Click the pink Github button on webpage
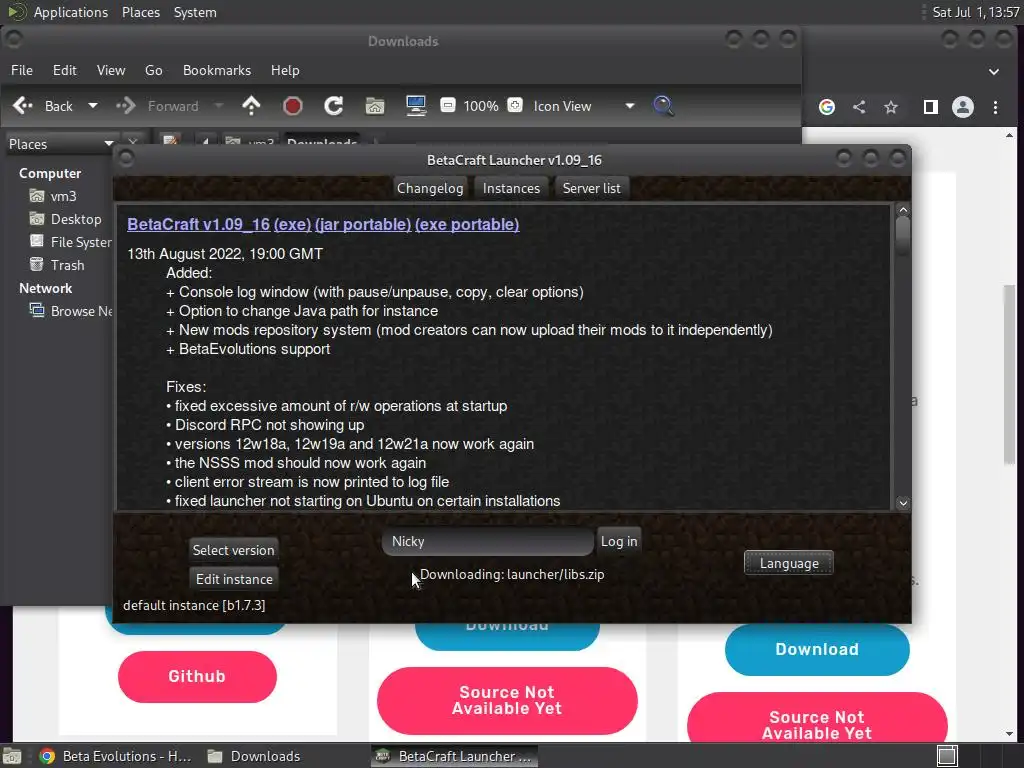This screenshot has width=1024, height=768. tap(197, 677)
